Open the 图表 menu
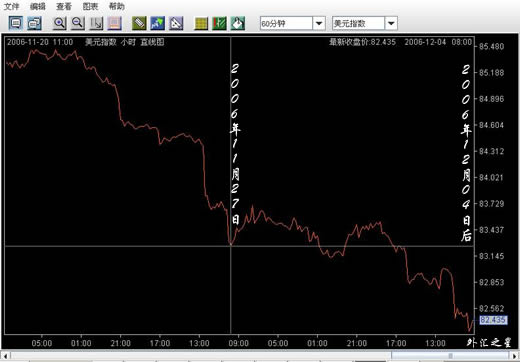Viewport: 520px width, 362px height. (90, 6)
